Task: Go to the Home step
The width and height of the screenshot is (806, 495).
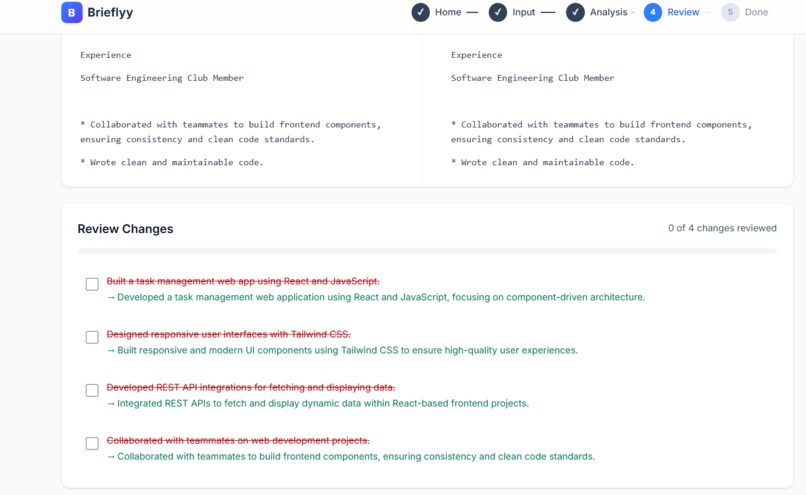Action: pyautogui.click(x=448, y=12)
